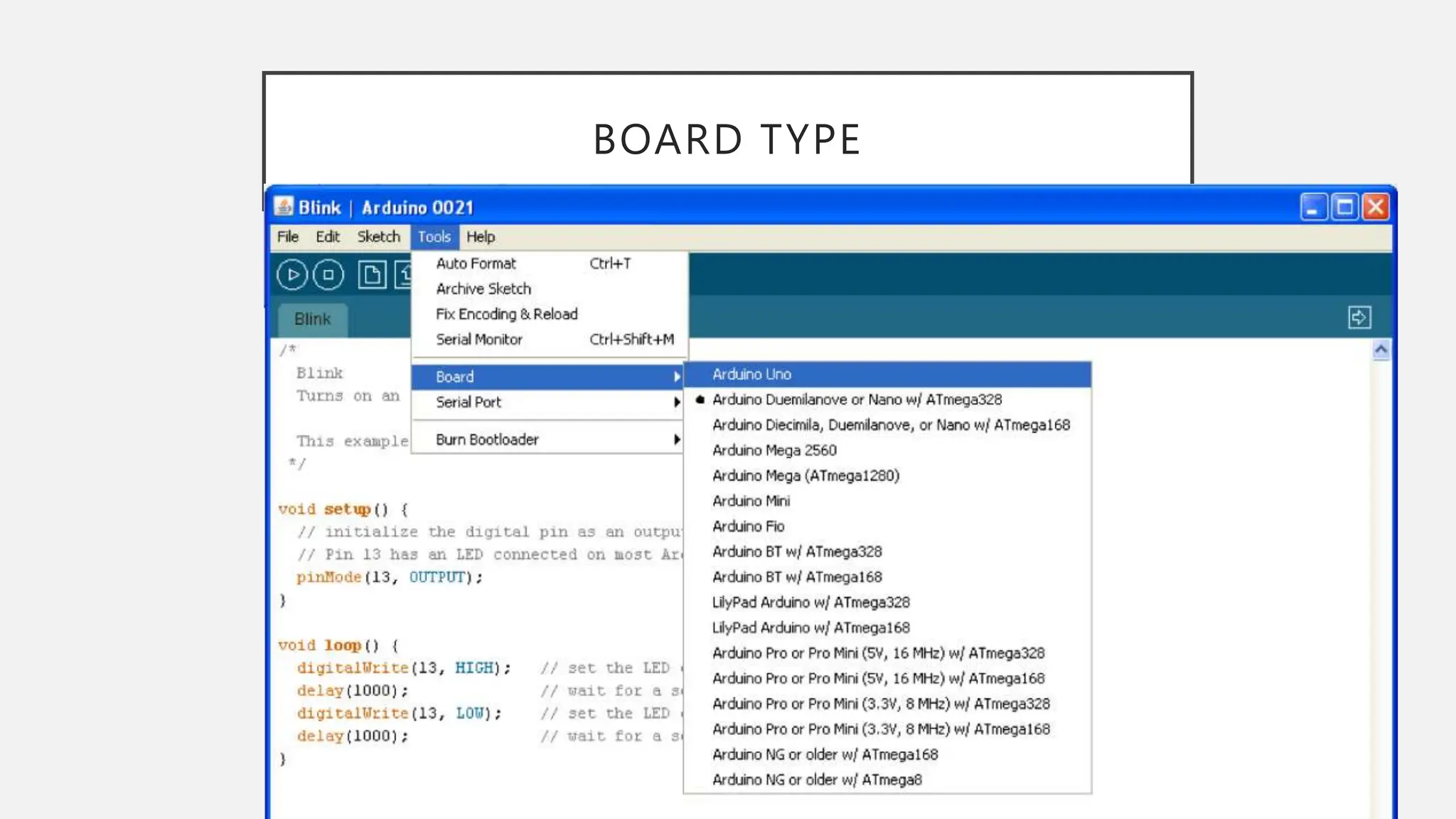
Task: Expand the Burn Bootloader submenu
Action: click(x=548, y=440)
